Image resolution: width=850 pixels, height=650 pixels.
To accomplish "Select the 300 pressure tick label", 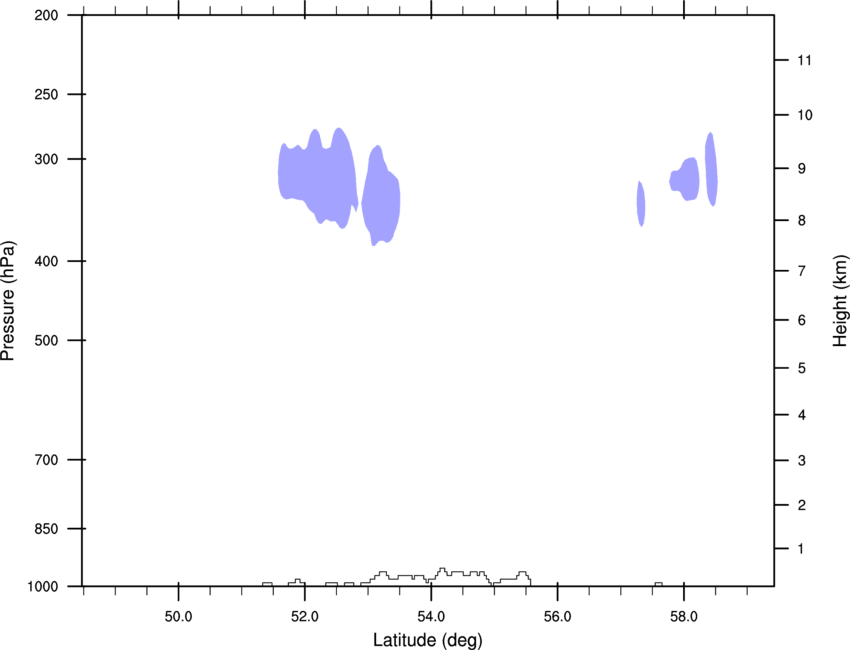I will point(46,159).
